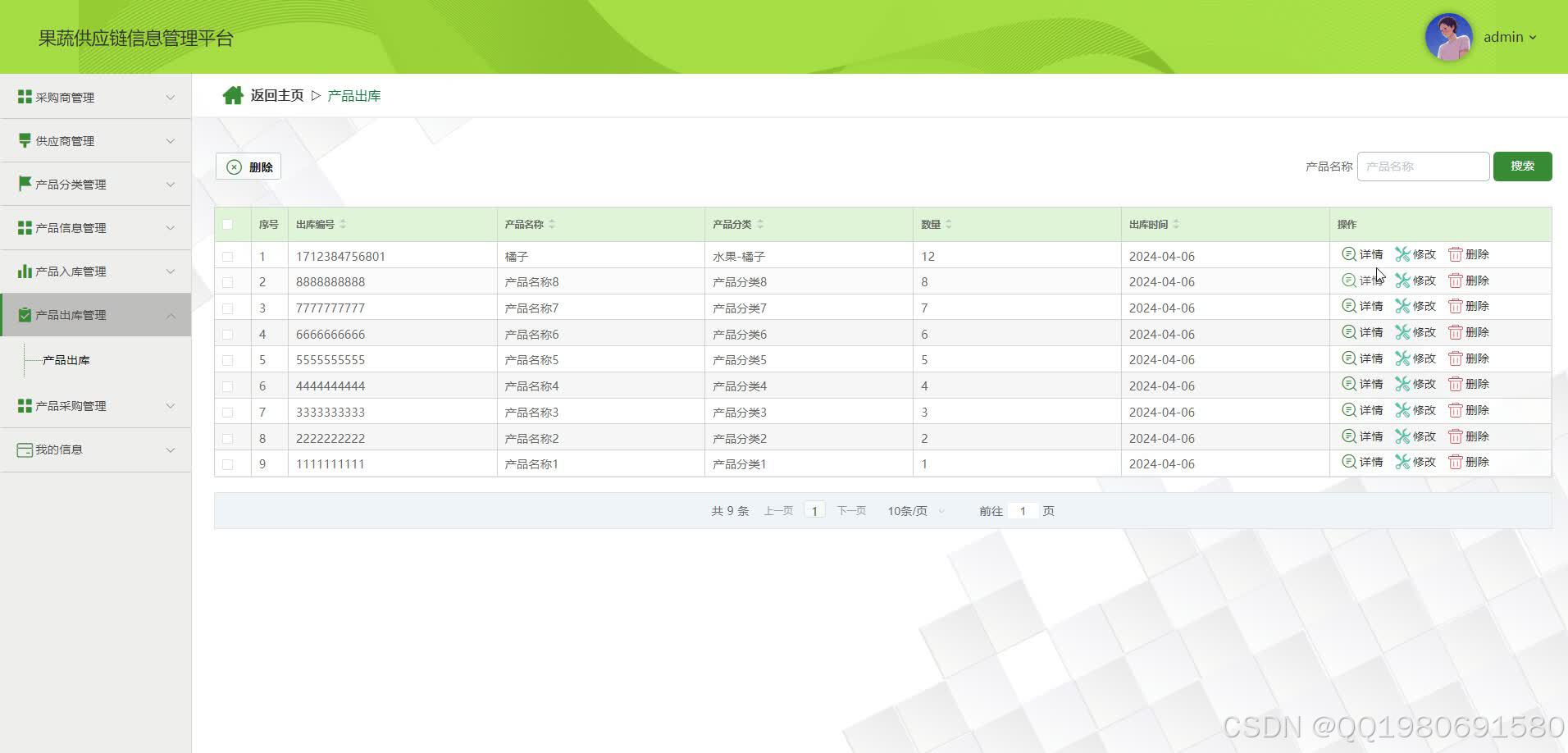Click the 产品入库管理 bar chart icon
Viewport: 1568px width, 753px height.
(25, 271)
